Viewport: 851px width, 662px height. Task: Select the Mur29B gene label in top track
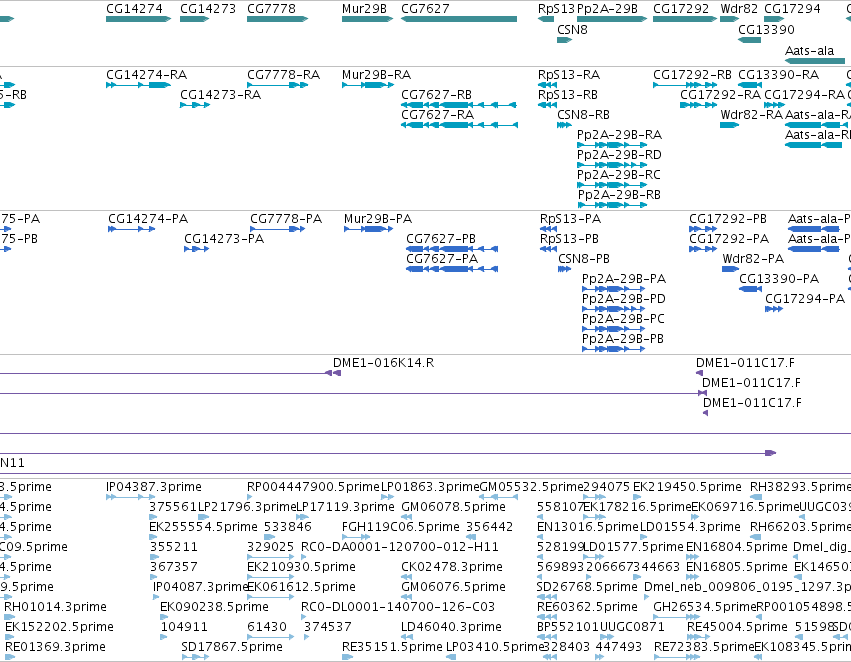[x=364, y=9]
